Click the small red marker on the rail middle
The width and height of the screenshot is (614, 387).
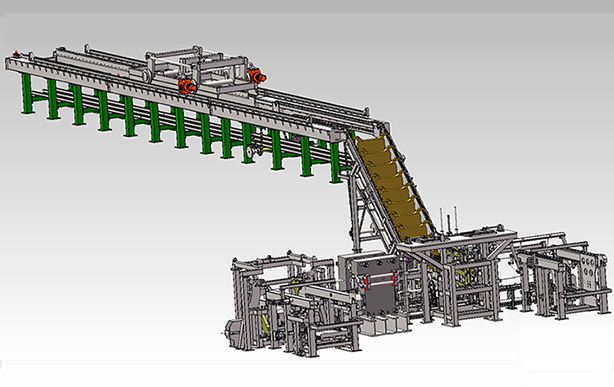pyautogui.click(x=118, y=75)
